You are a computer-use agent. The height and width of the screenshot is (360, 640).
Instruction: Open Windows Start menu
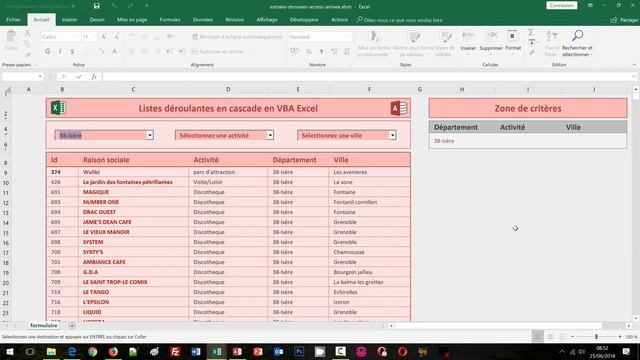coord(9,351)
